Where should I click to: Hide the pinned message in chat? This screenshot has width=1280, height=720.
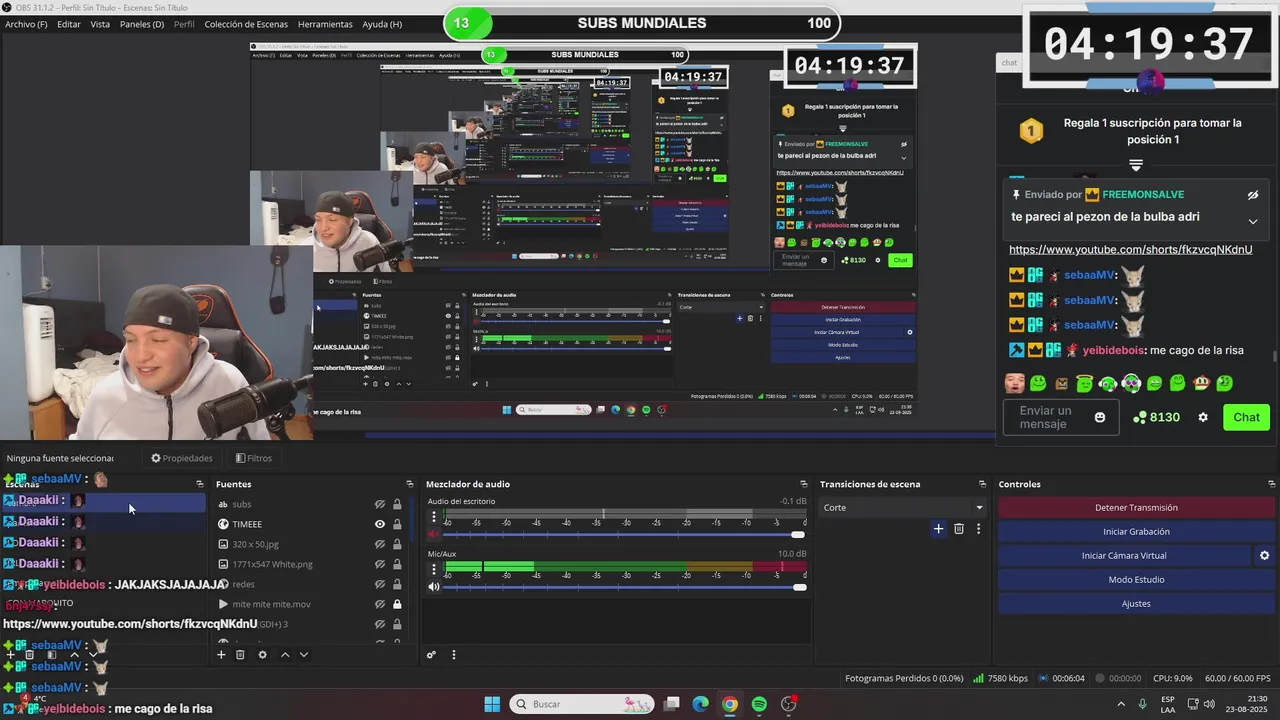(x=1252, y=195)
